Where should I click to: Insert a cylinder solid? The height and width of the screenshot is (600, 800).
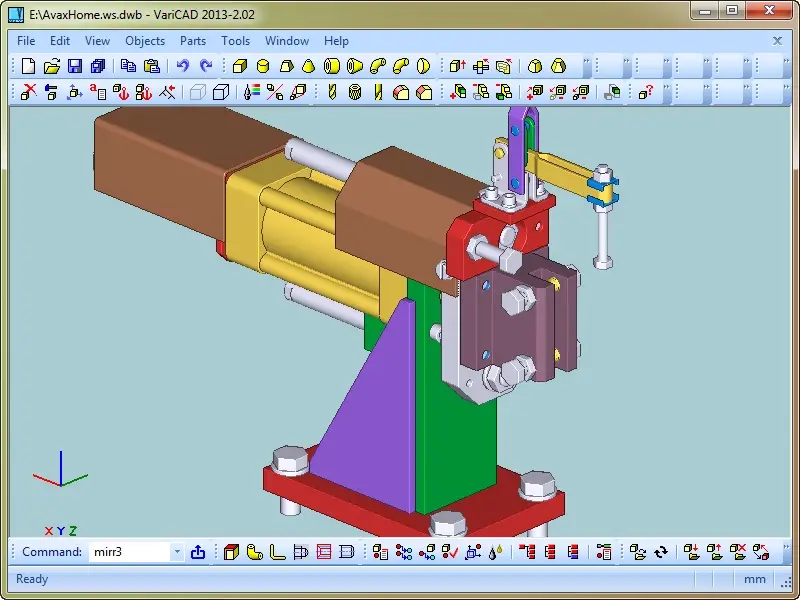(263, 66)
